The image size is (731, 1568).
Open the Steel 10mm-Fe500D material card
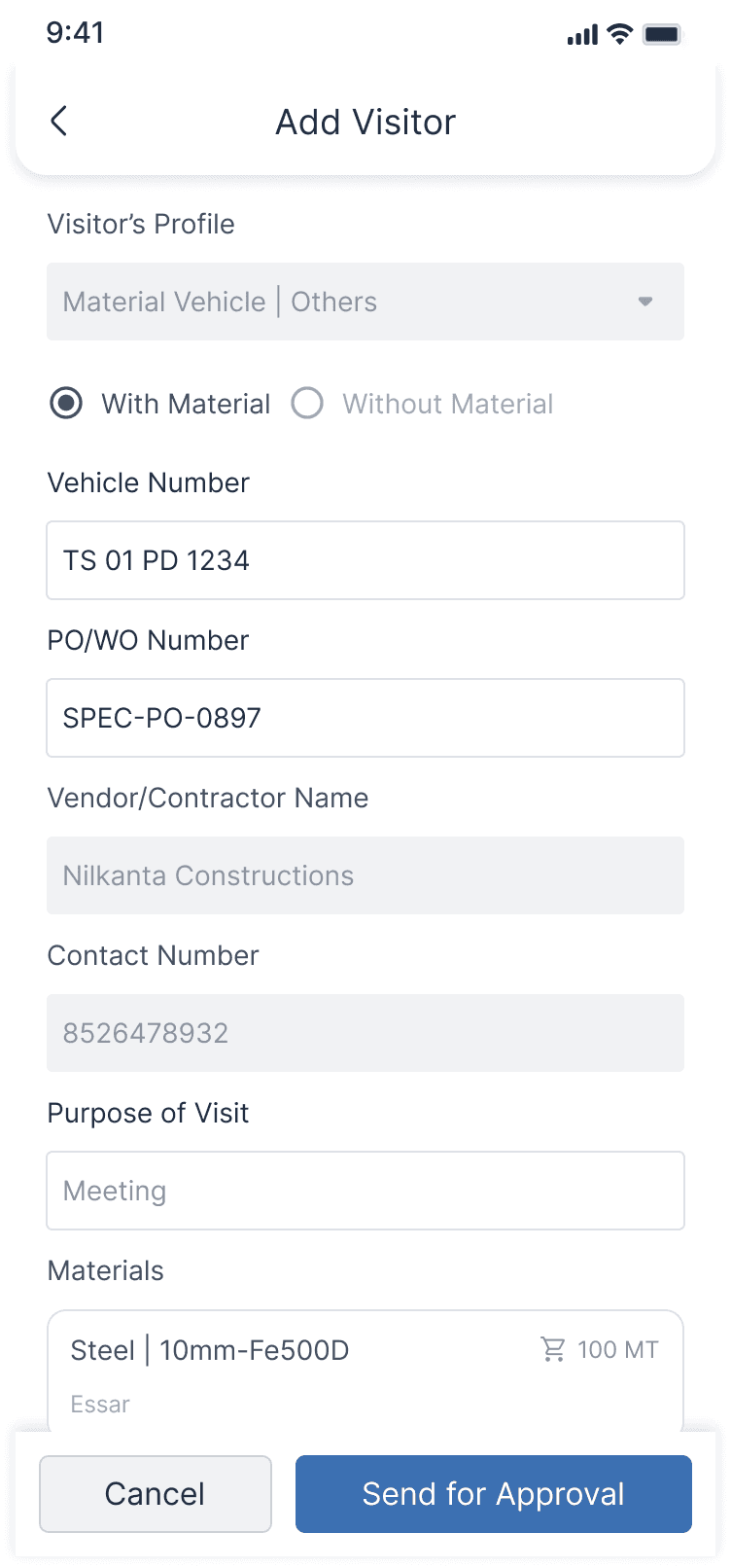tap(365, 1371)
